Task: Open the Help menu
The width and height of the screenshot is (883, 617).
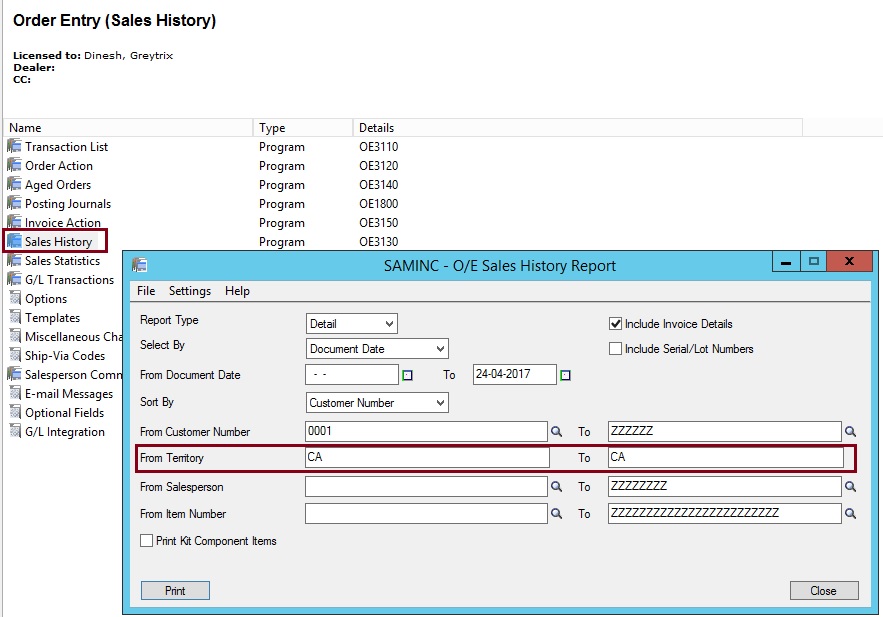Action: tap(237, 291)
